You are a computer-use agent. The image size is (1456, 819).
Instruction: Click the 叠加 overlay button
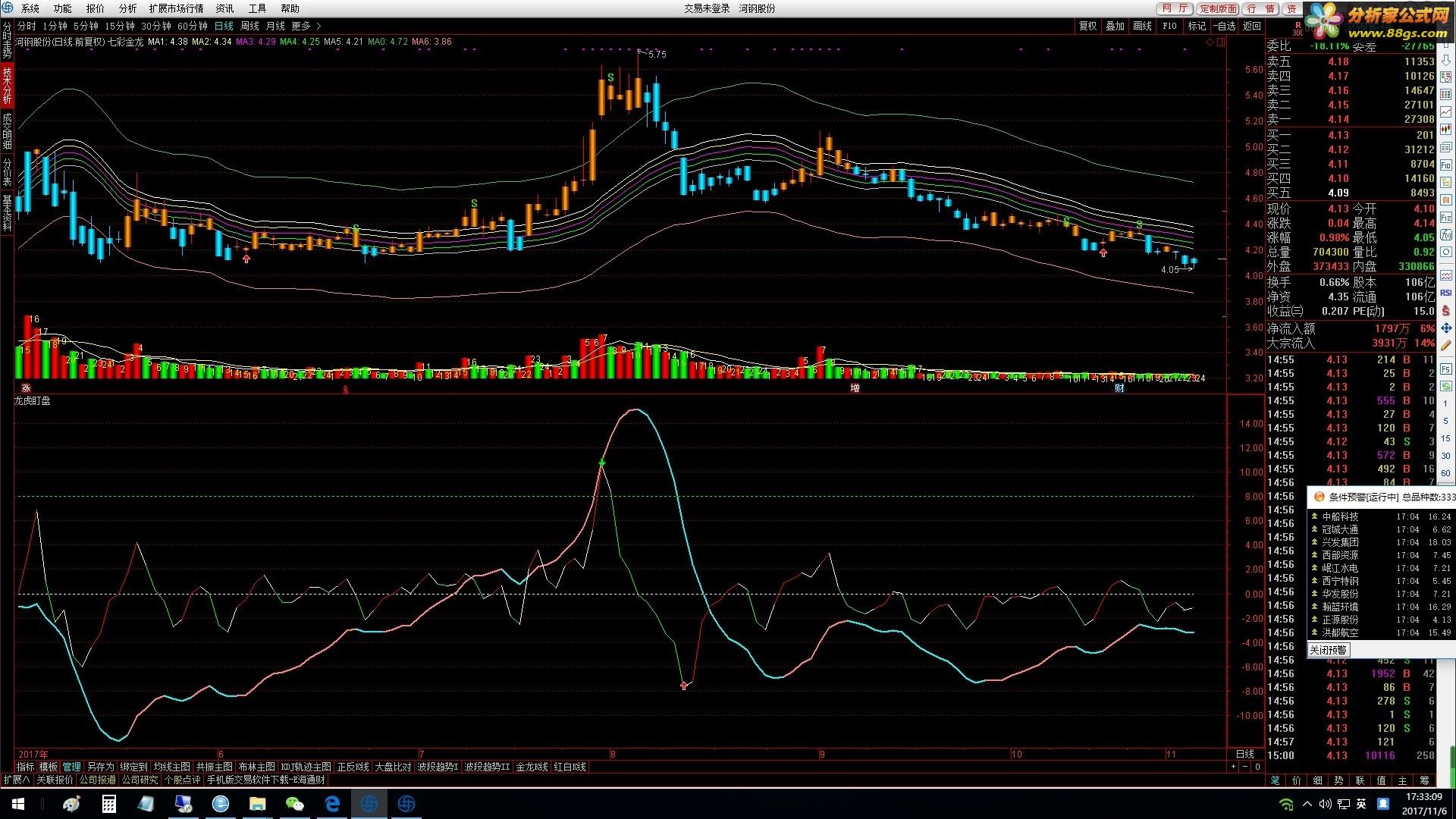point(1115,26)
